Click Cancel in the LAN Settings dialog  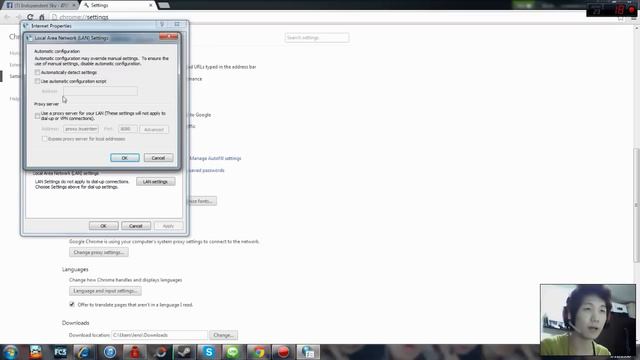158,158
